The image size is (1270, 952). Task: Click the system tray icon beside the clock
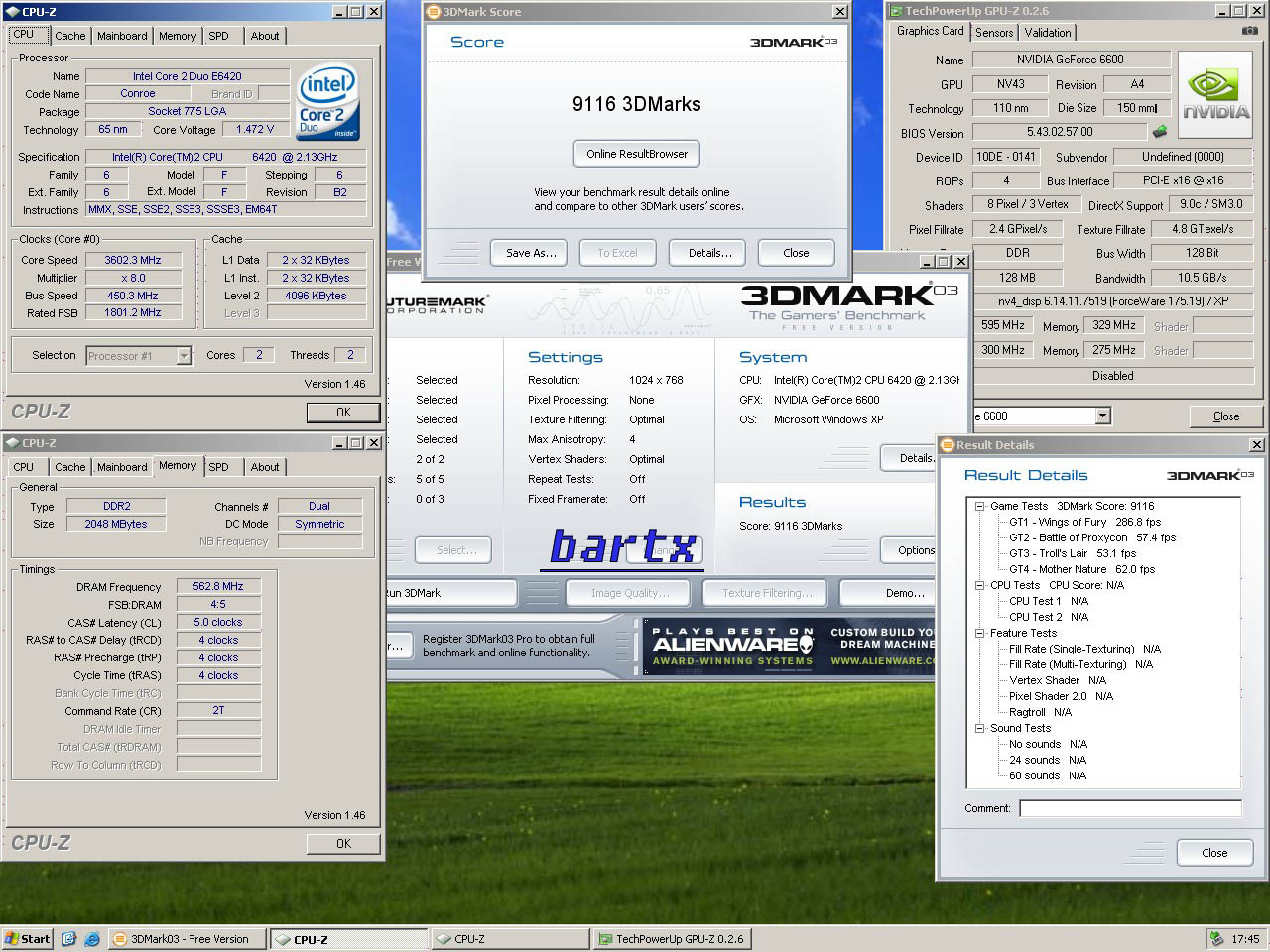click(1216, 938)
